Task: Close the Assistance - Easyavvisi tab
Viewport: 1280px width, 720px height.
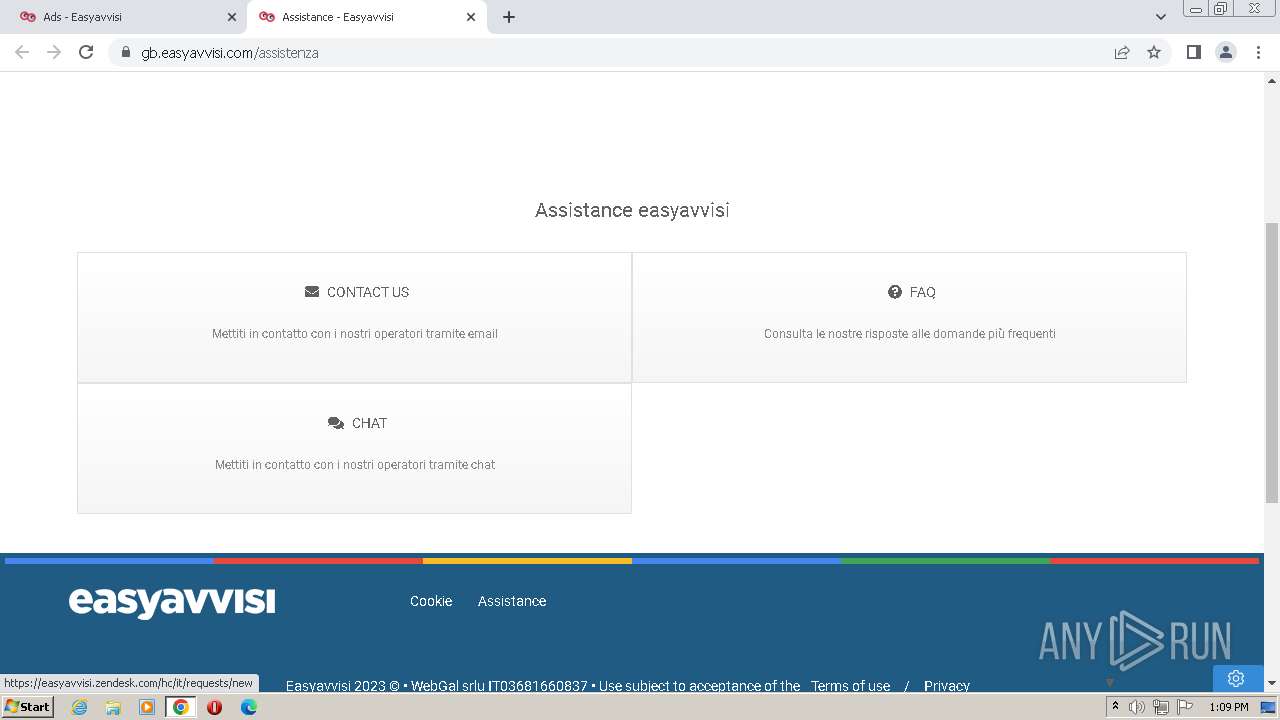Action: (x=471, y=17)
